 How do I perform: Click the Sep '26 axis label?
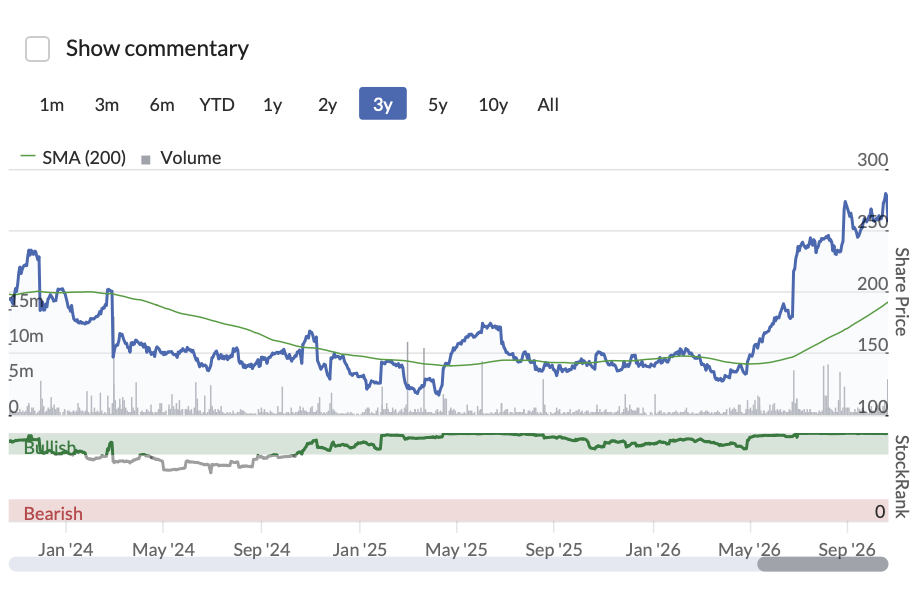click(x=847, y=550)
